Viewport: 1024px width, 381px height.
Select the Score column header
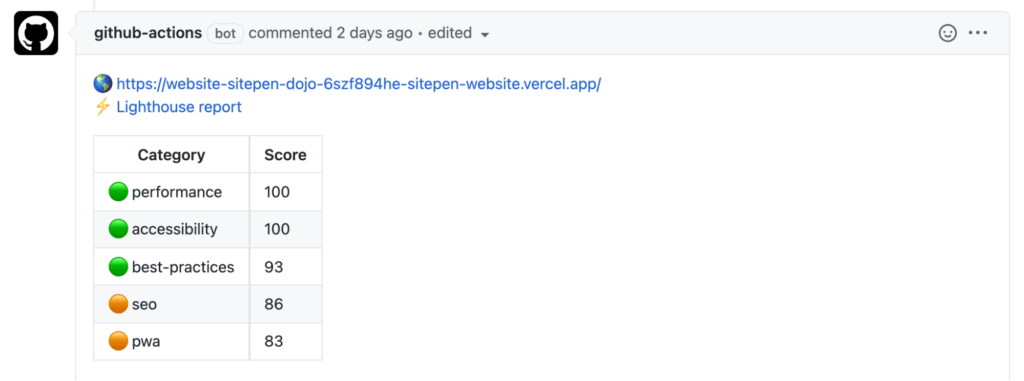pos(285,155)
